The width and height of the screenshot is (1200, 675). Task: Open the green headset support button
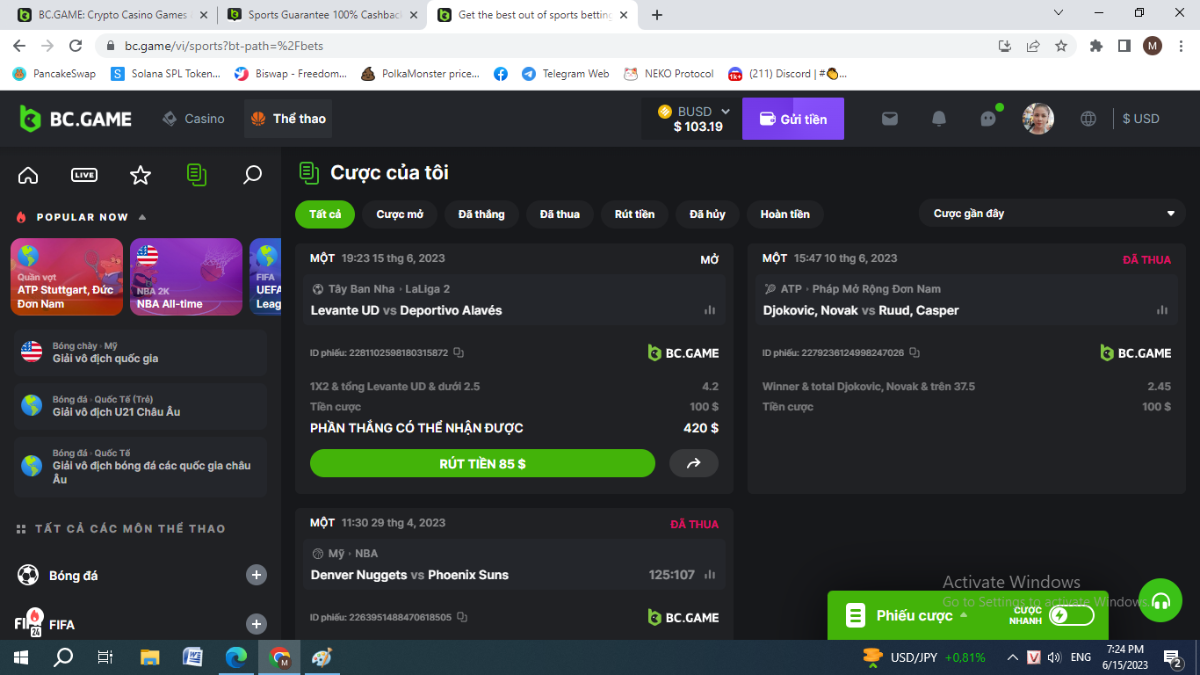coord(1160,601)
